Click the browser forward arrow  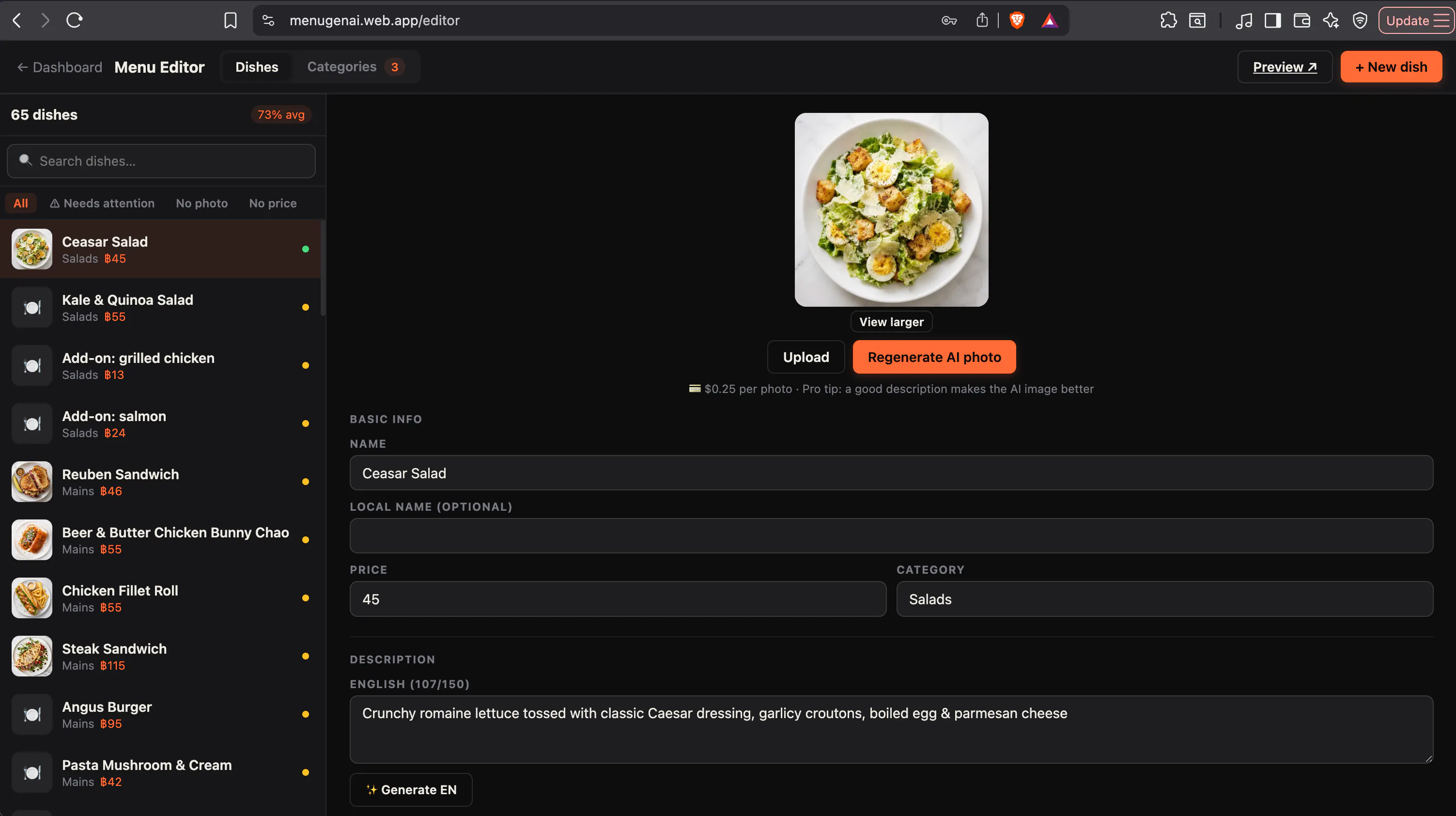click(x=45, y=20)
